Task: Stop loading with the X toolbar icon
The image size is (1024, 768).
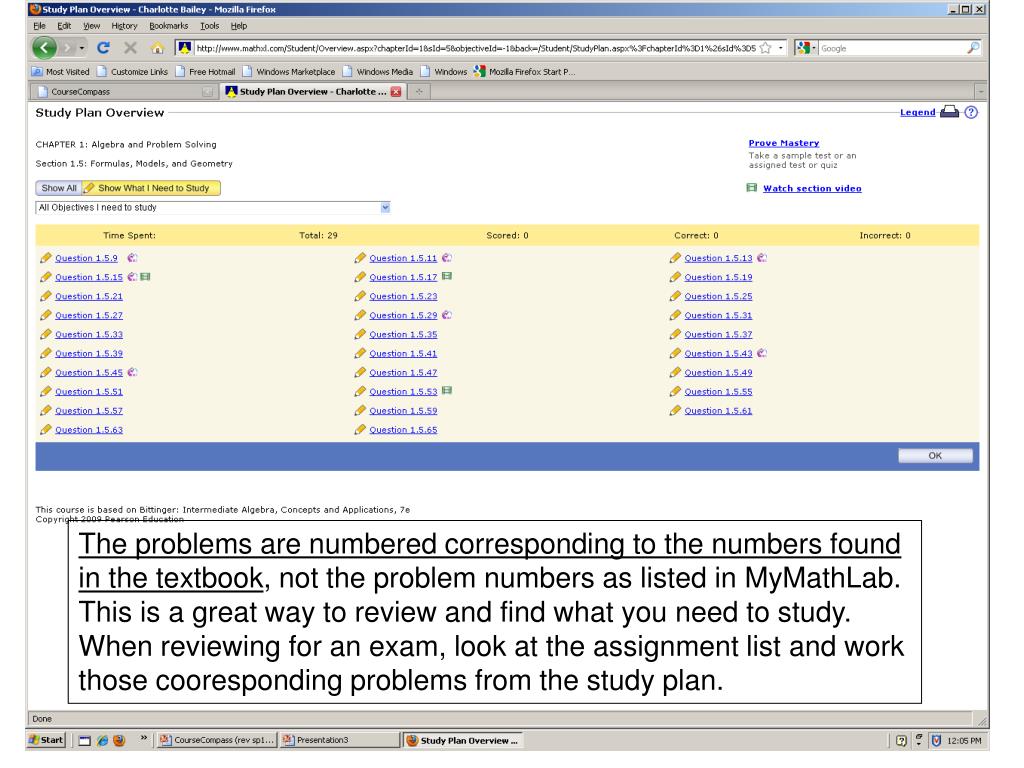Action: 130,48
